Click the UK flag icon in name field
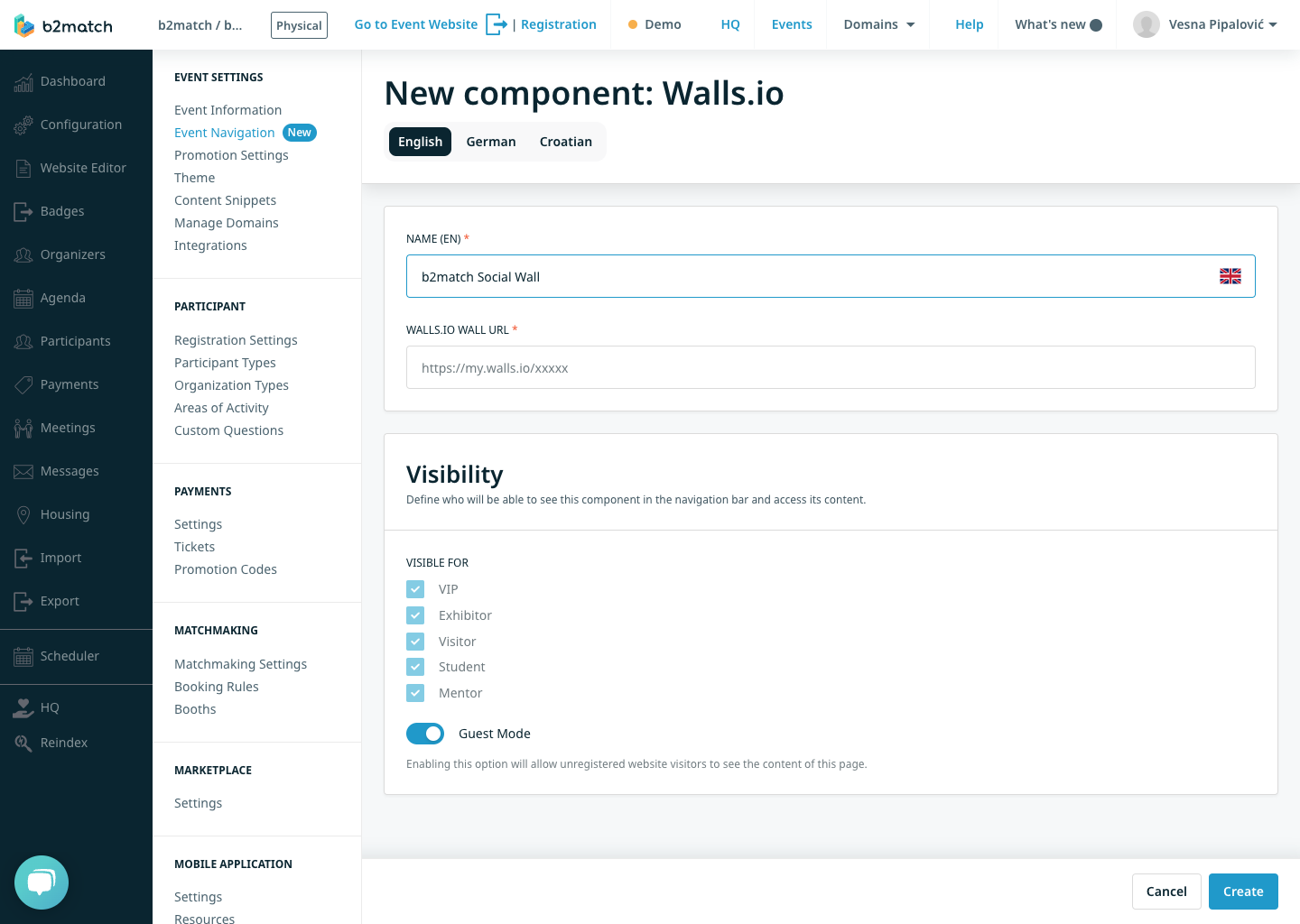1300x924 pixels. pos(1230,276)
